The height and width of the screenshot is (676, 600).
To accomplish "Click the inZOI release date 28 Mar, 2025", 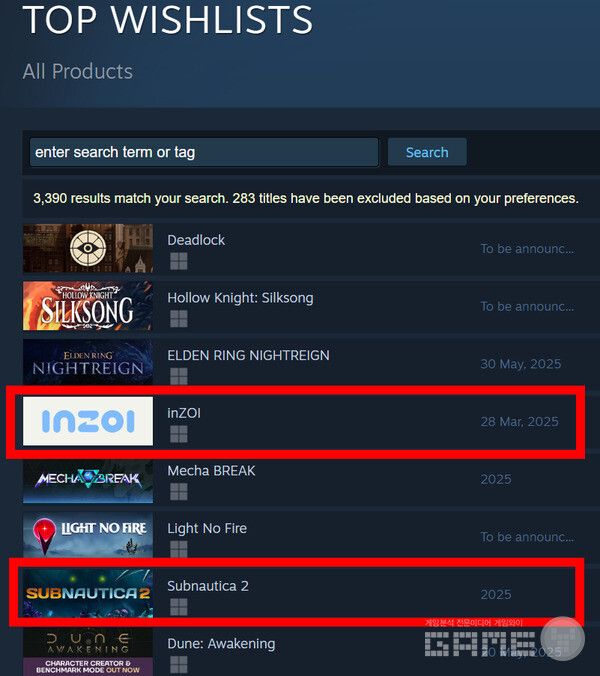I will tap(519, 422).
